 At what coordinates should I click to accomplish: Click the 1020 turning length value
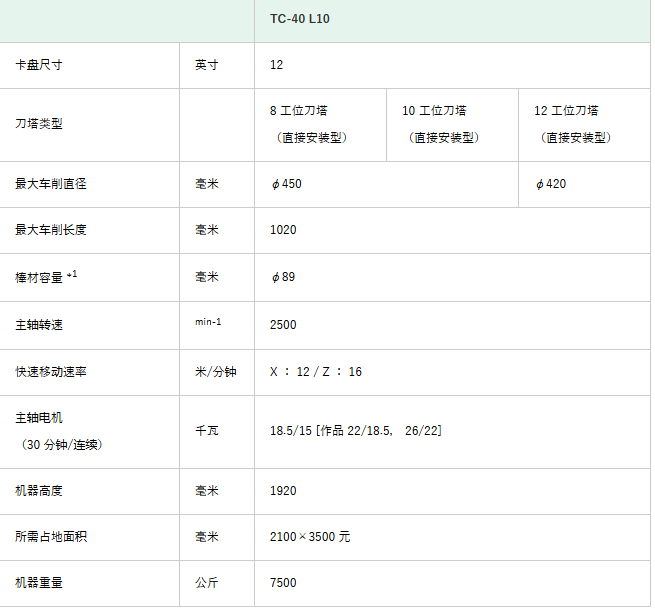283,230
